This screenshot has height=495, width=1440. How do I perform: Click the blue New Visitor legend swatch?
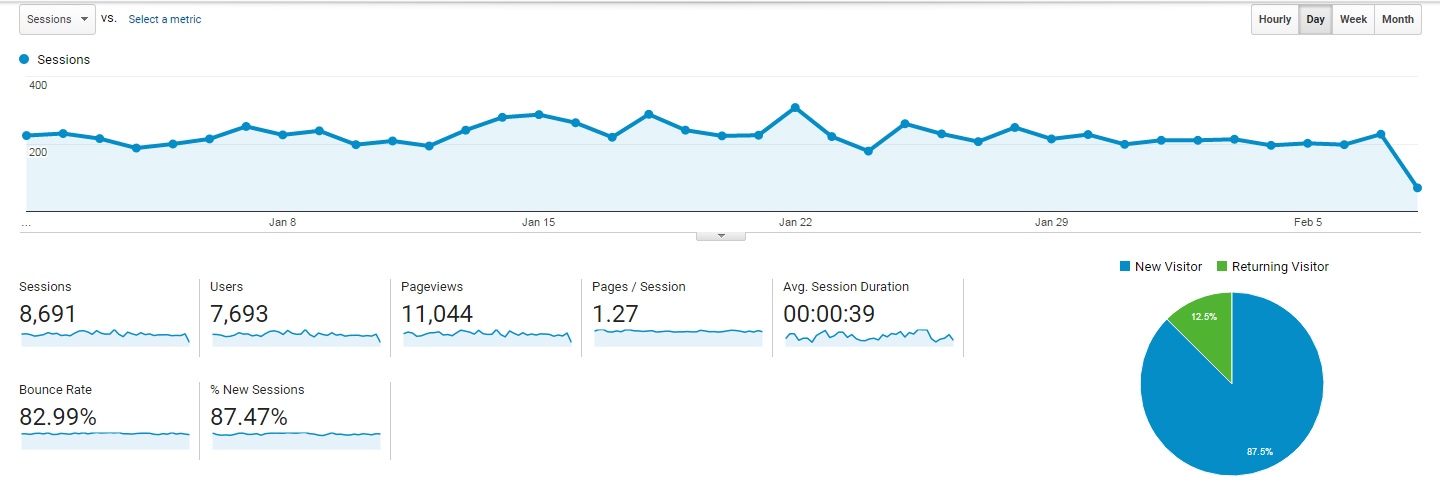click(1125, 267)
